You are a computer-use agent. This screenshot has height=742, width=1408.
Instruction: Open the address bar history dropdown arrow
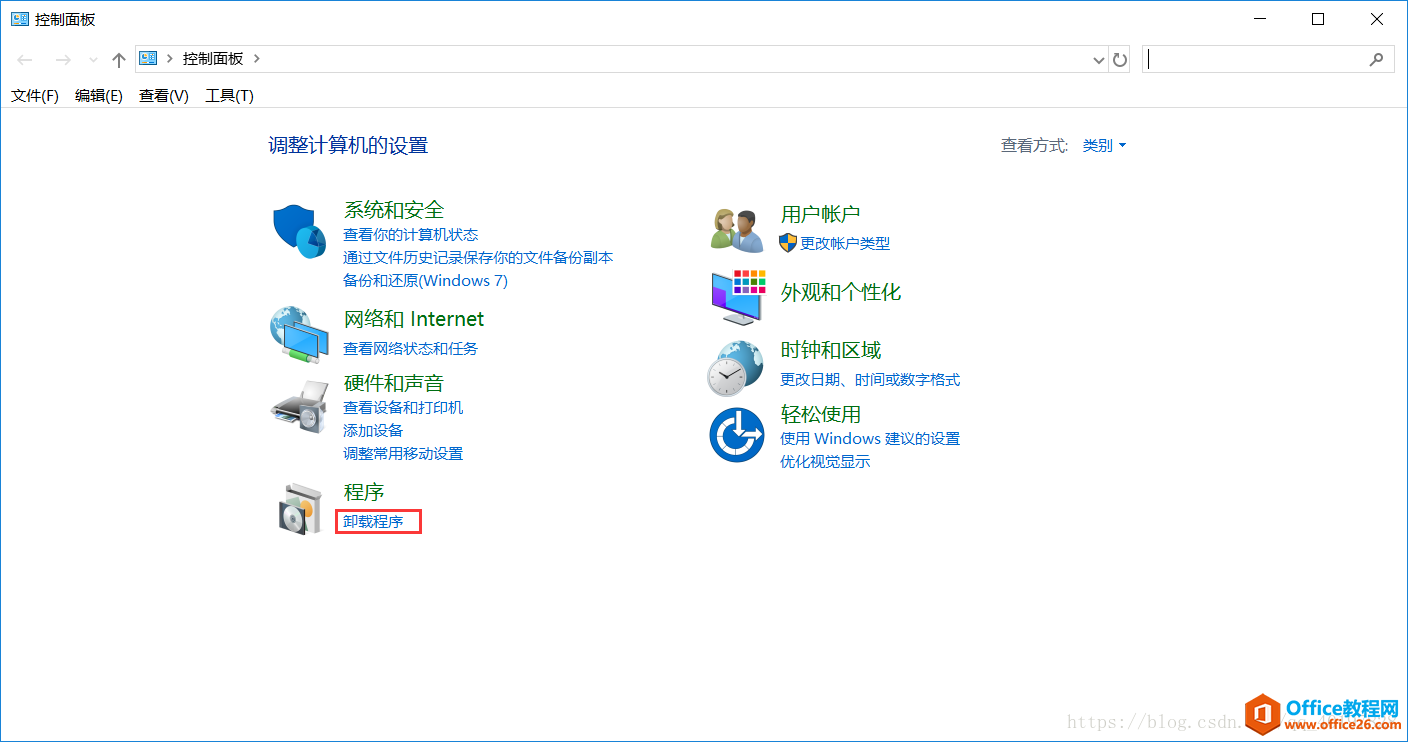click(1099, 60)
